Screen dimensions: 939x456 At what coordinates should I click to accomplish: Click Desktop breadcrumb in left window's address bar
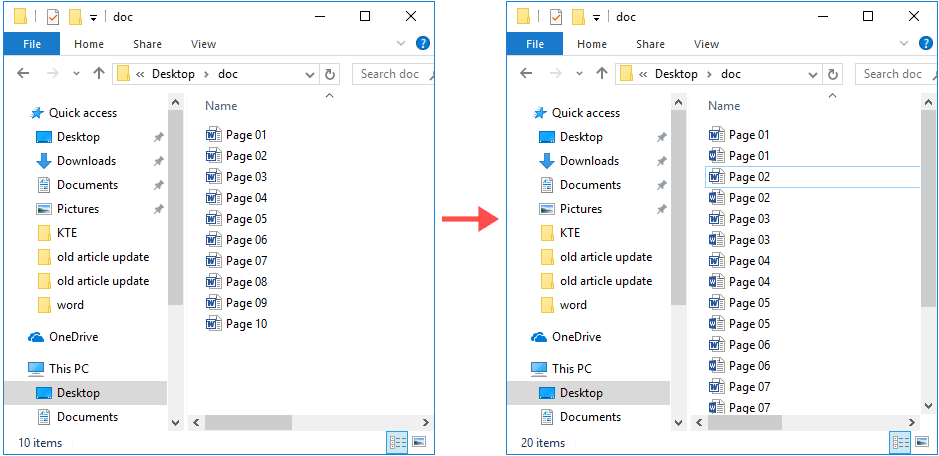pos(173,74)
